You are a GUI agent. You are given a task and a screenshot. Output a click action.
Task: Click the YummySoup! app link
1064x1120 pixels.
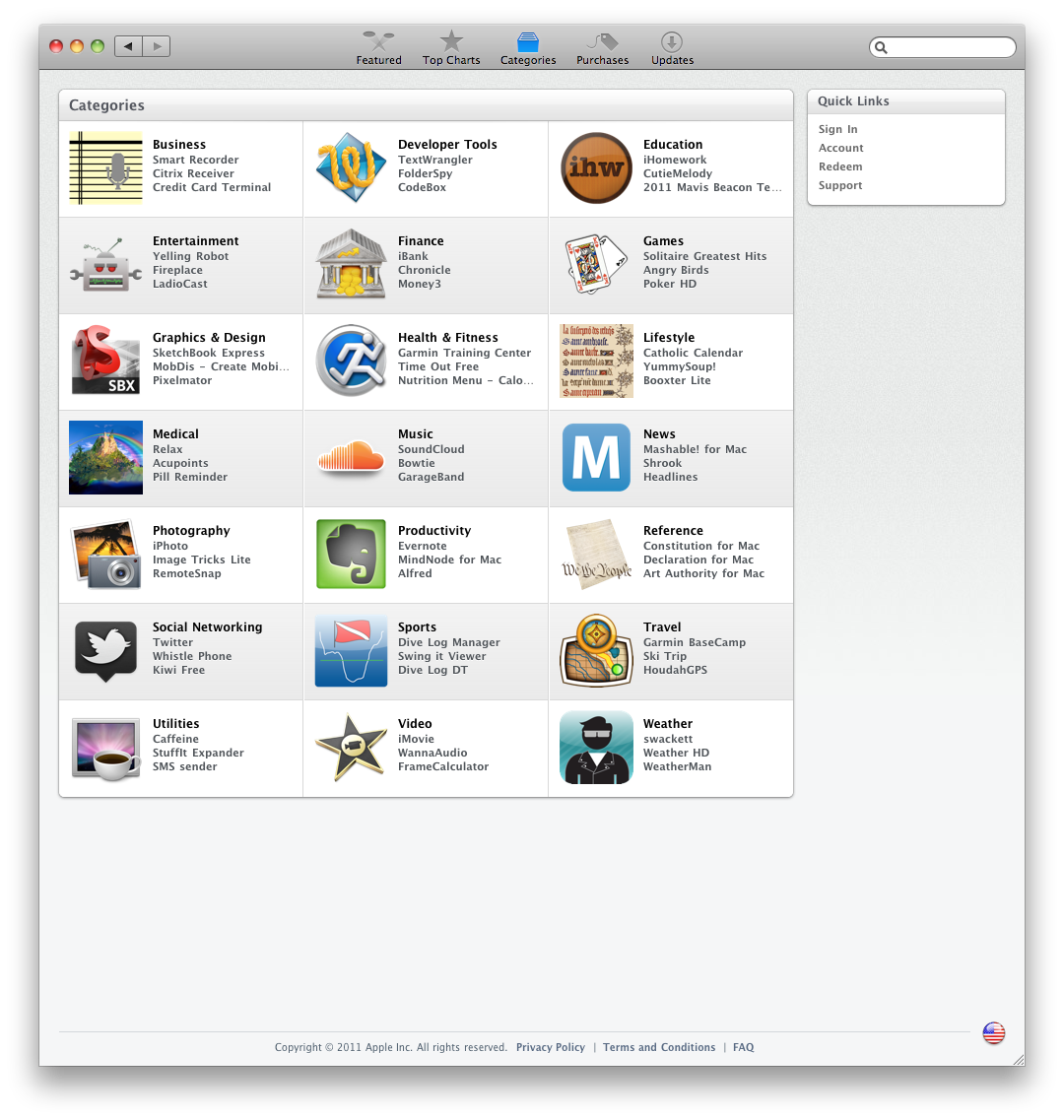point(679,366)
